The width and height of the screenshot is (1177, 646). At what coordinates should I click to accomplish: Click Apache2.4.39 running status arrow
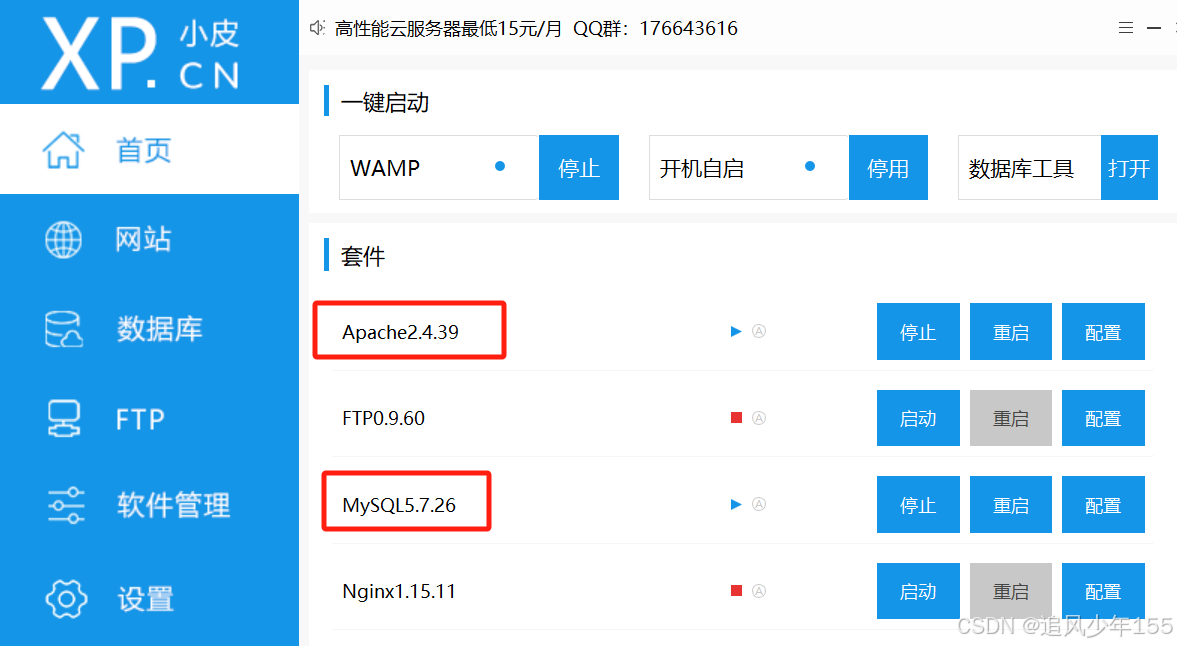click(736, 332)
